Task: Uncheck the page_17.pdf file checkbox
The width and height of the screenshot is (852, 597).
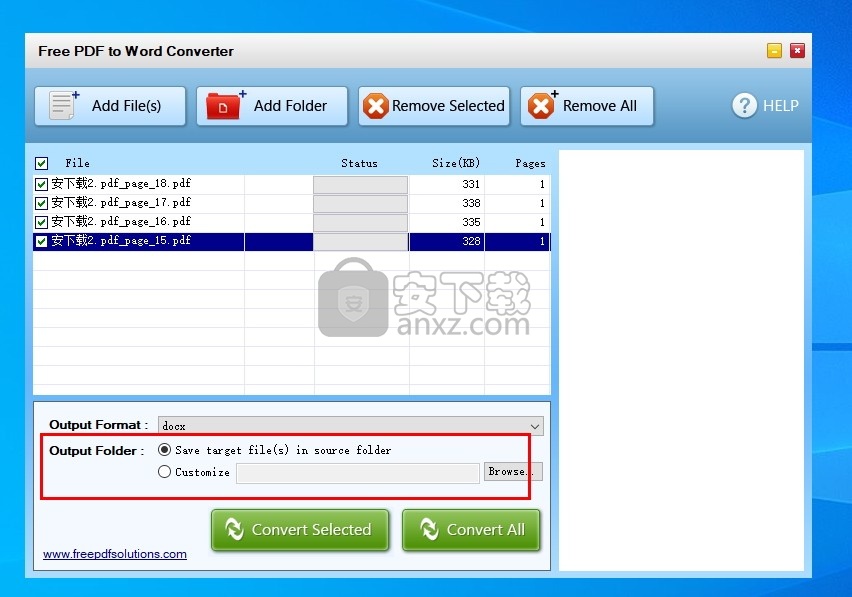Action: (x=41, y=203)
